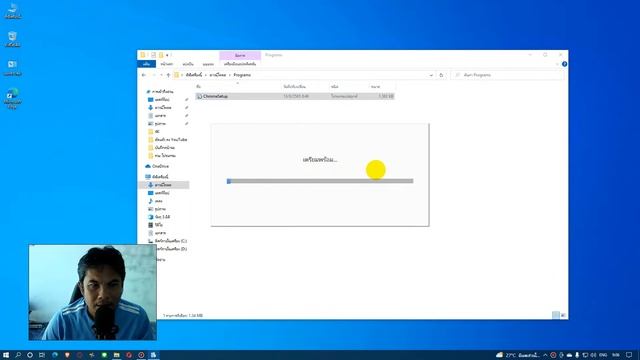Switch to File Explorer taskbar button
The image size is (640, 360).
click(116, 355)
